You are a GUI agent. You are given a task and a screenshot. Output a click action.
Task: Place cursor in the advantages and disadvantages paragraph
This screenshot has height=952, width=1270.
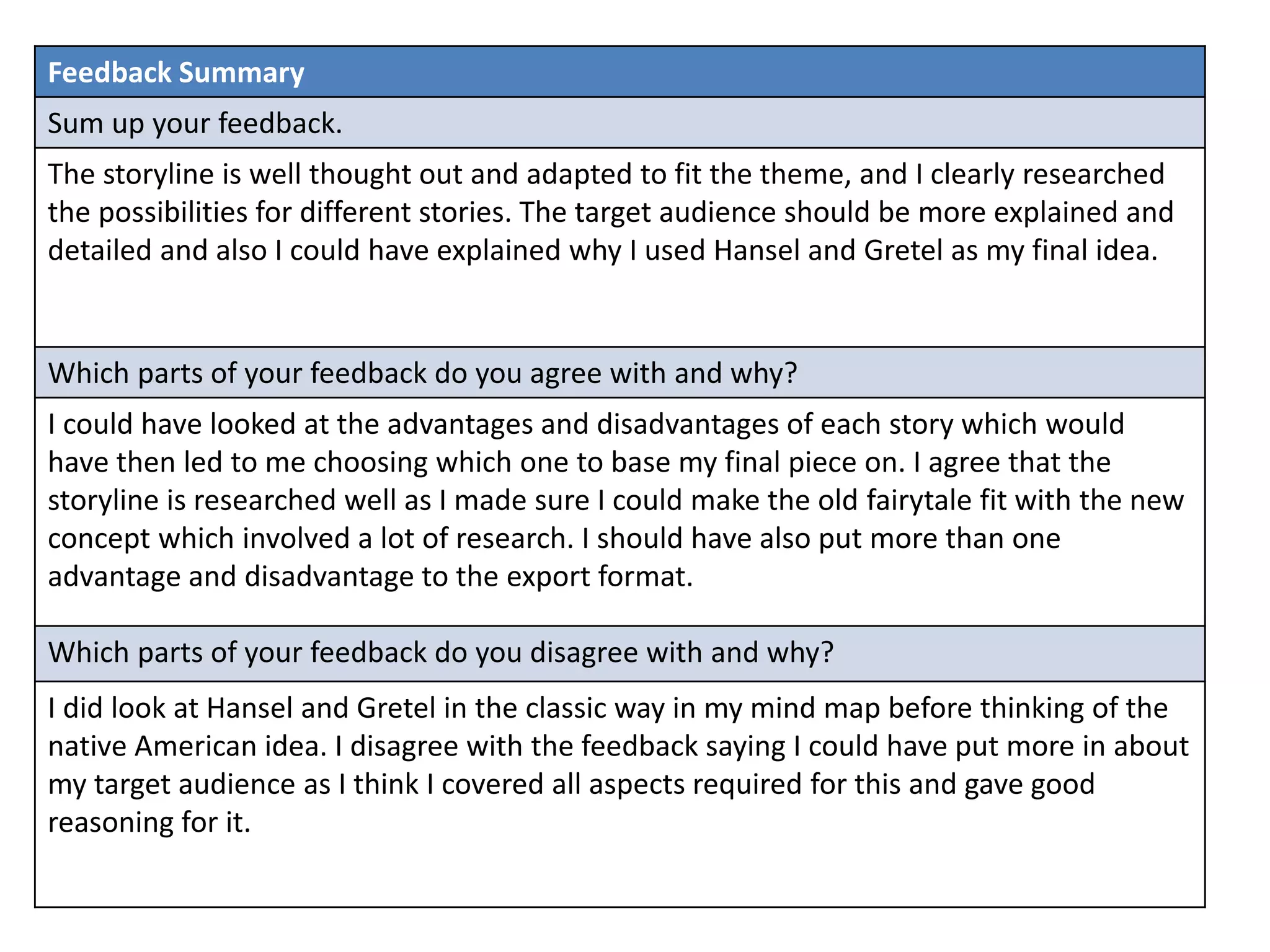tap(616, 500)
